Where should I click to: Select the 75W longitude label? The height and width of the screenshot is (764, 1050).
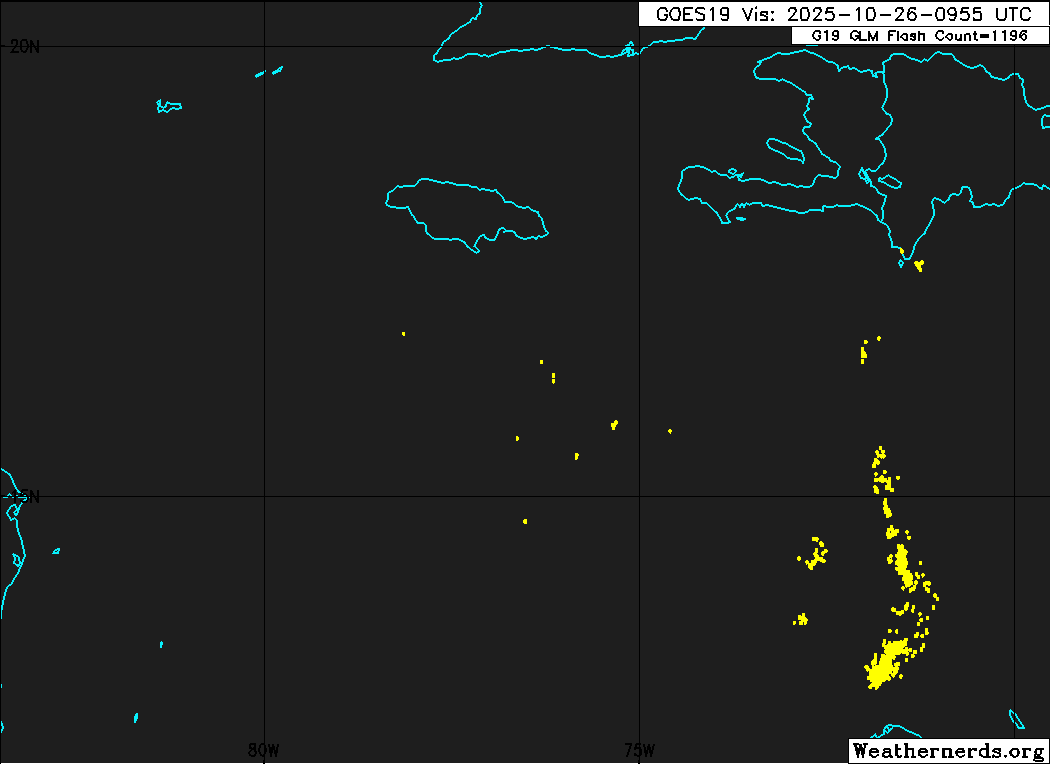(x=639, y=750)
